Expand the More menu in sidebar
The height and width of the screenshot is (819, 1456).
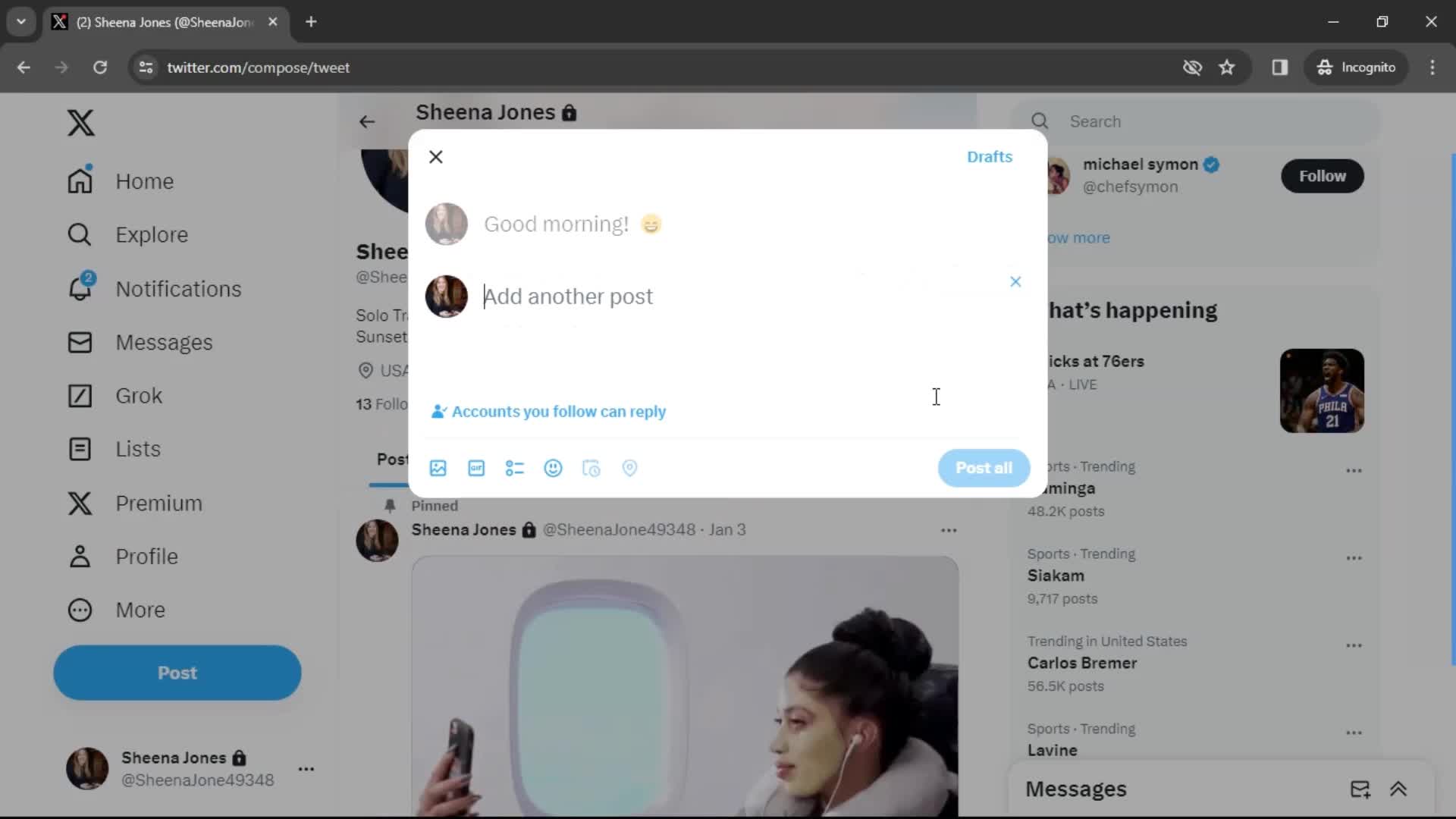(140, 609)
